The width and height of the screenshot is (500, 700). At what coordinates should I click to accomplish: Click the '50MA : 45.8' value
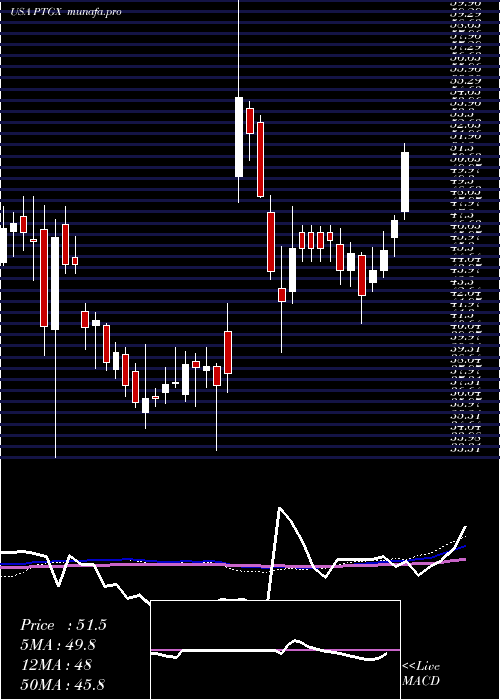63,684
